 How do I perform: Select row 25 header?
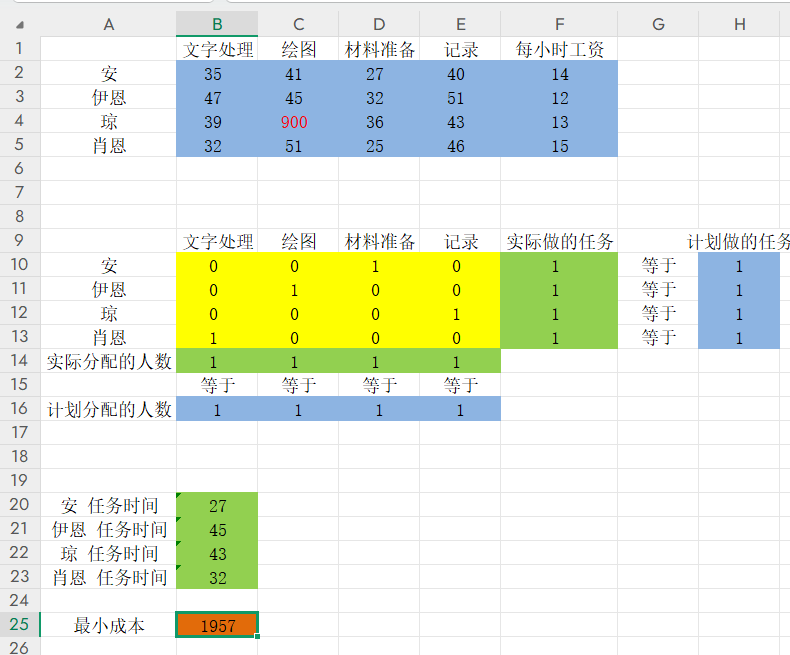click(20, 624)
